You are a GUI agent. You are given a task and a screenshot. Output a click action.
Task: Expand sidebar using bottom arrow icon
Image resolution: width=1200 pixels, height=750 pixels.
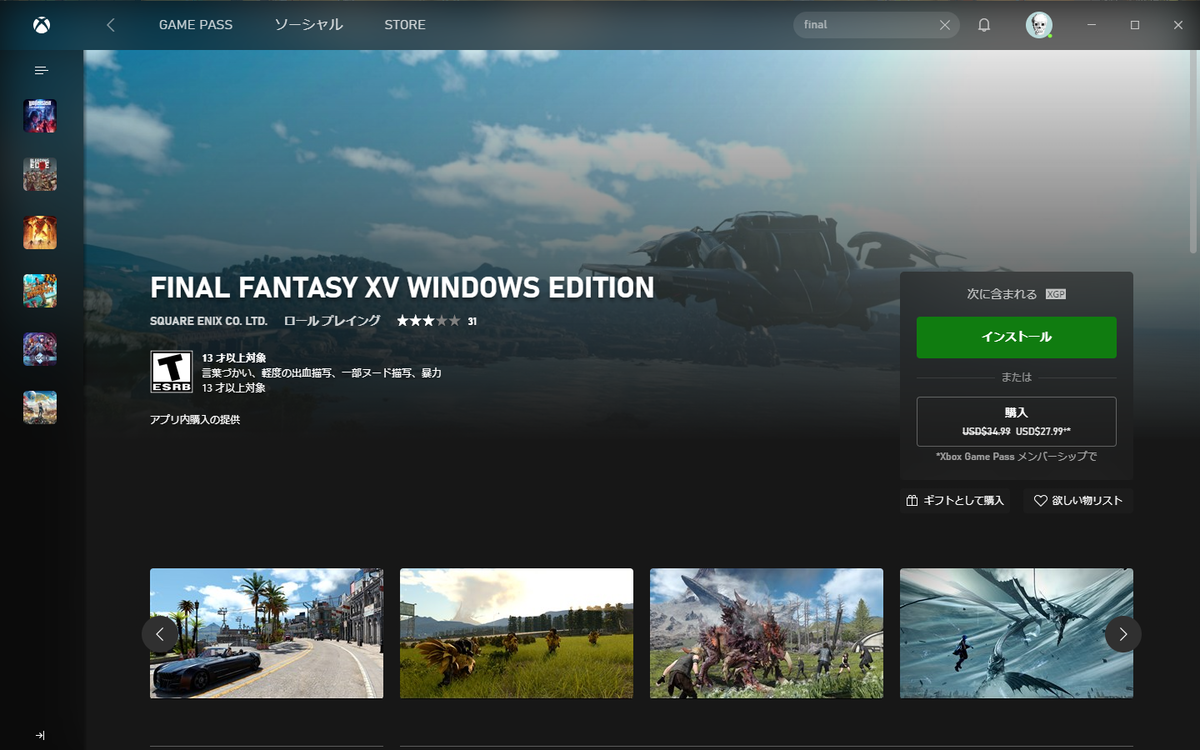40,735
